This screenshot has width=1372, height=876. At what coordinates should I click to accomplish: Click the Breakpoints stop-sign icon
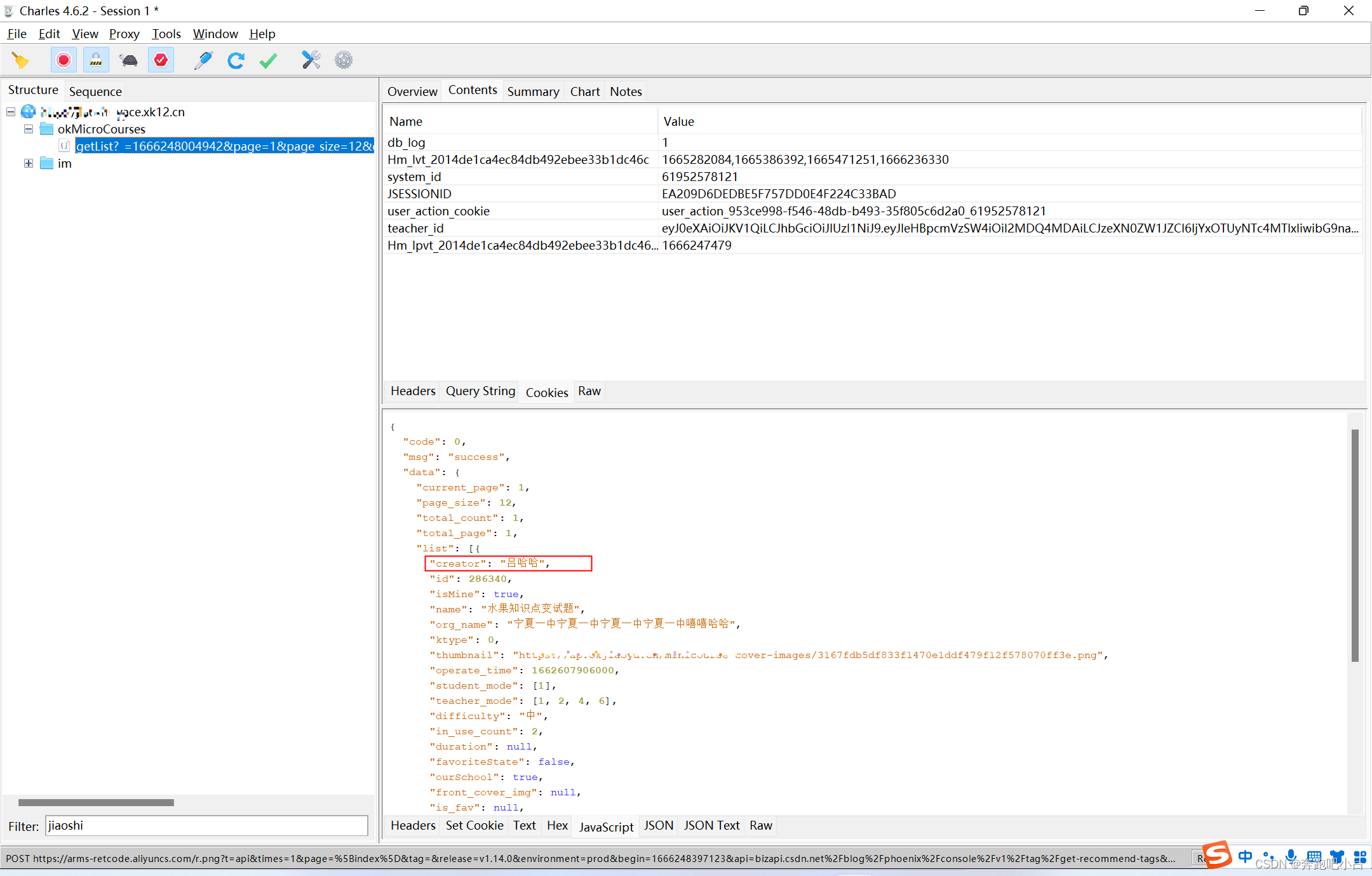tap(161, 60)
